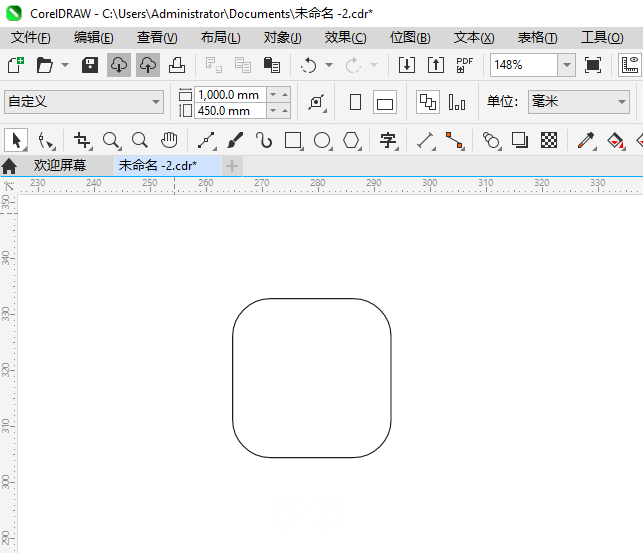Image resolution: width=643 pixels, height=553 pixels.
Task: Decrease page height with down stepper
Action: (x=273, y=111)
